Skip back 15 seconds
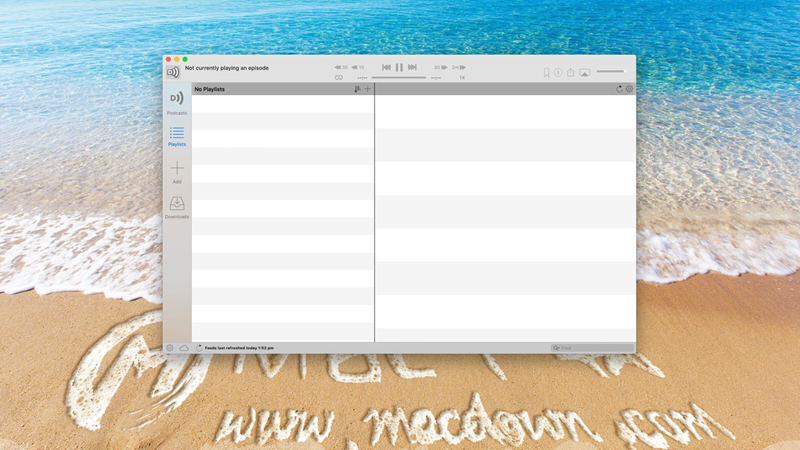Viewport: 800px width, 450px height. pyautogui.click(x=358, y=67)
